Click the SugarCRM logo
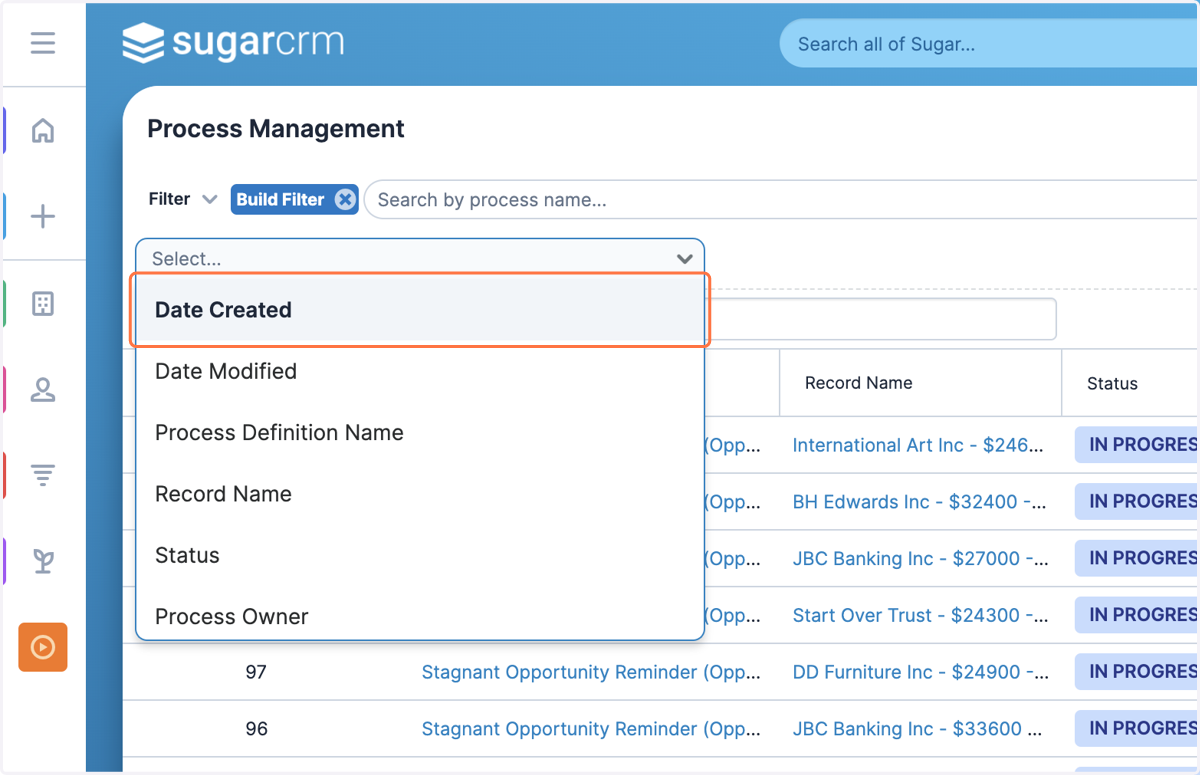The height and width of the screenshot is (775, 1200). coord(233,43)
